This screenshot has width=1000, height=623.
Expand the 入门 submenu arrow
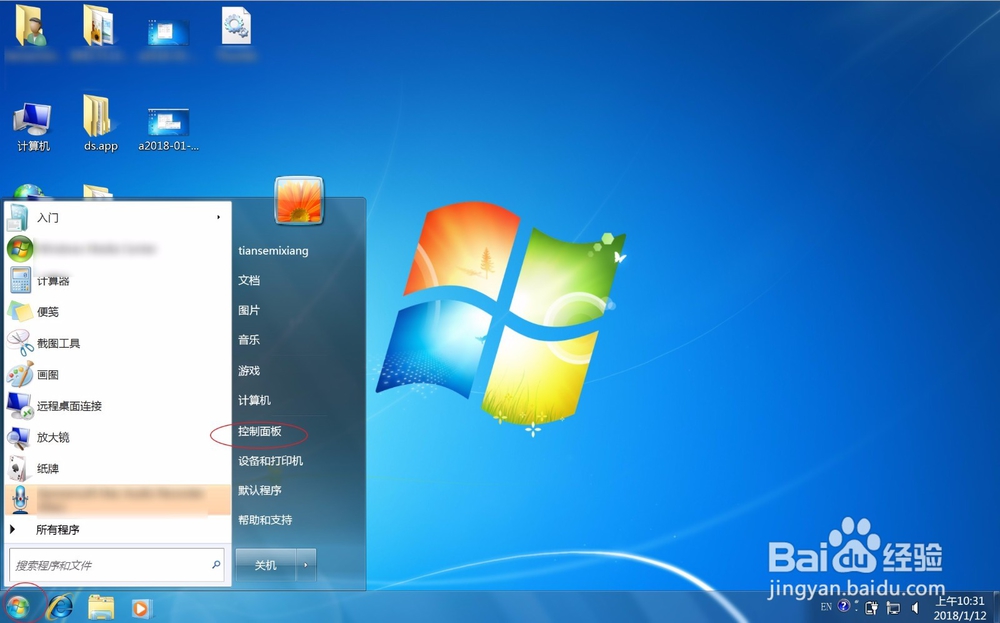[218, 217]
